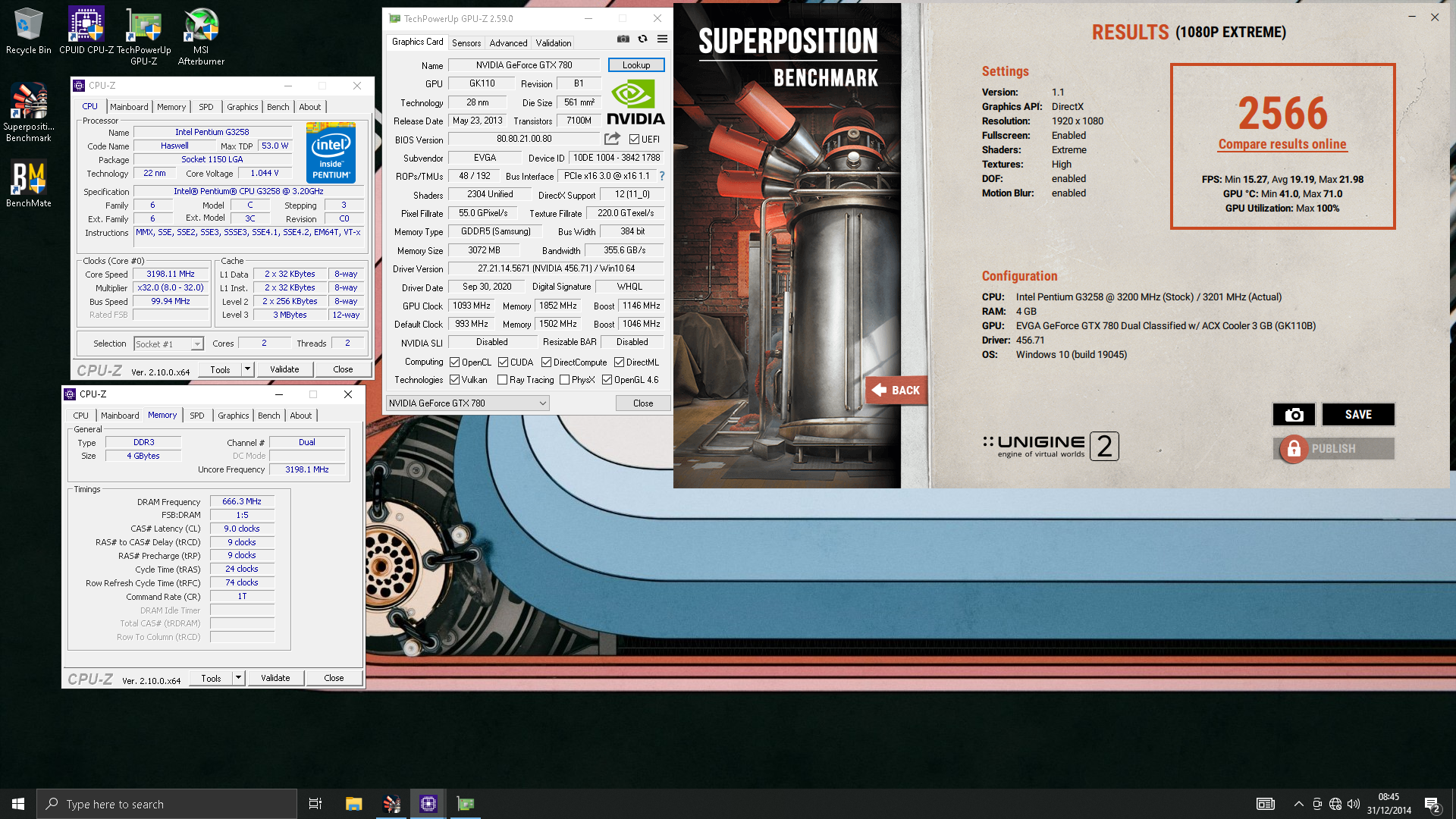Switch to the Advanced tab in GPU-Z

pos(508,43)
